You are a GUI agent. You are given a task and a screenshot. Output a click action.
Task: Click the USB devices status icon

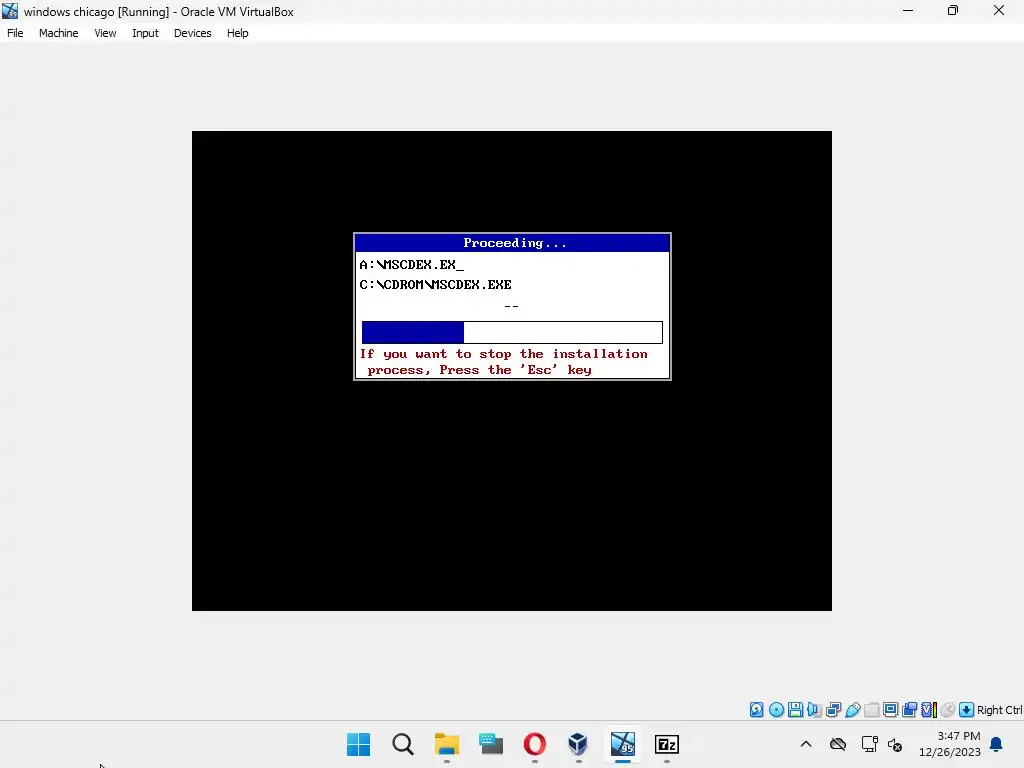852,710
